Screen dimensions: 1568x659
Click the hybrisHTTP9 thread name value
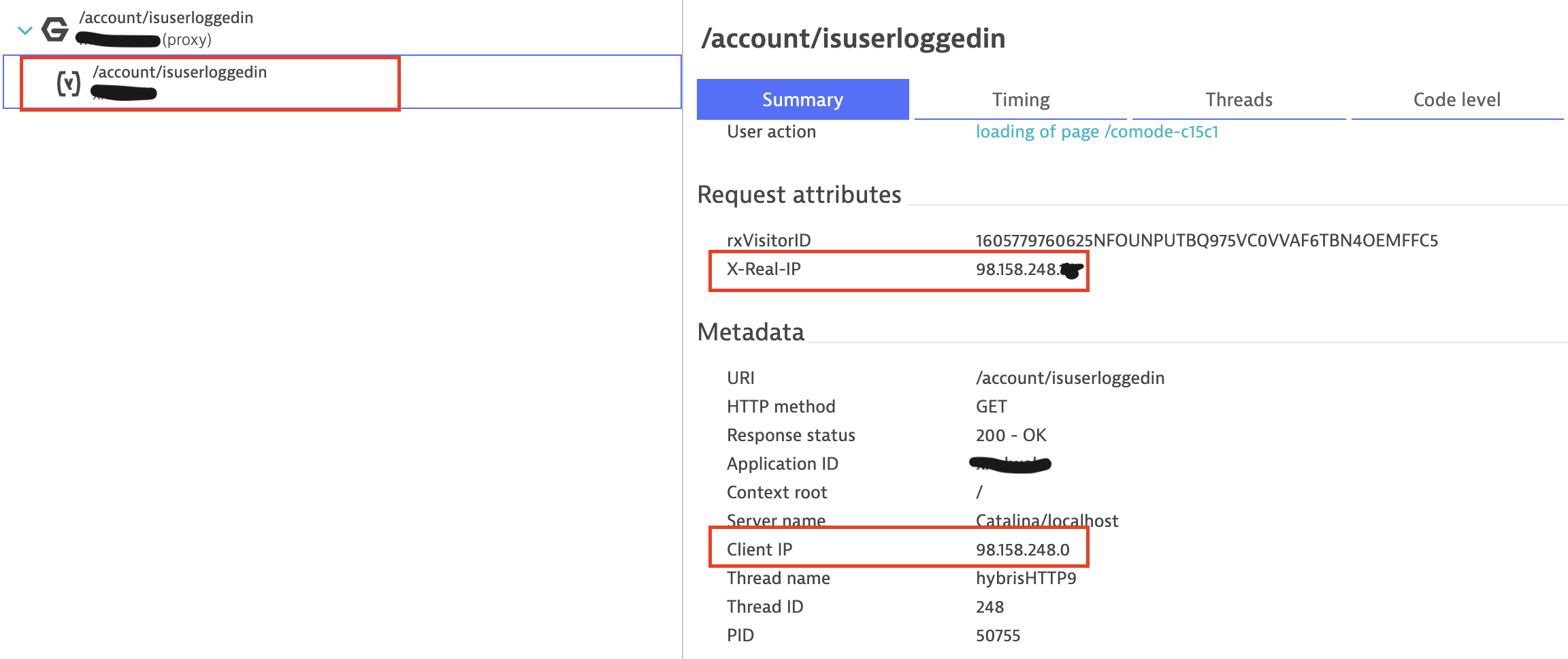[1026, 578]
